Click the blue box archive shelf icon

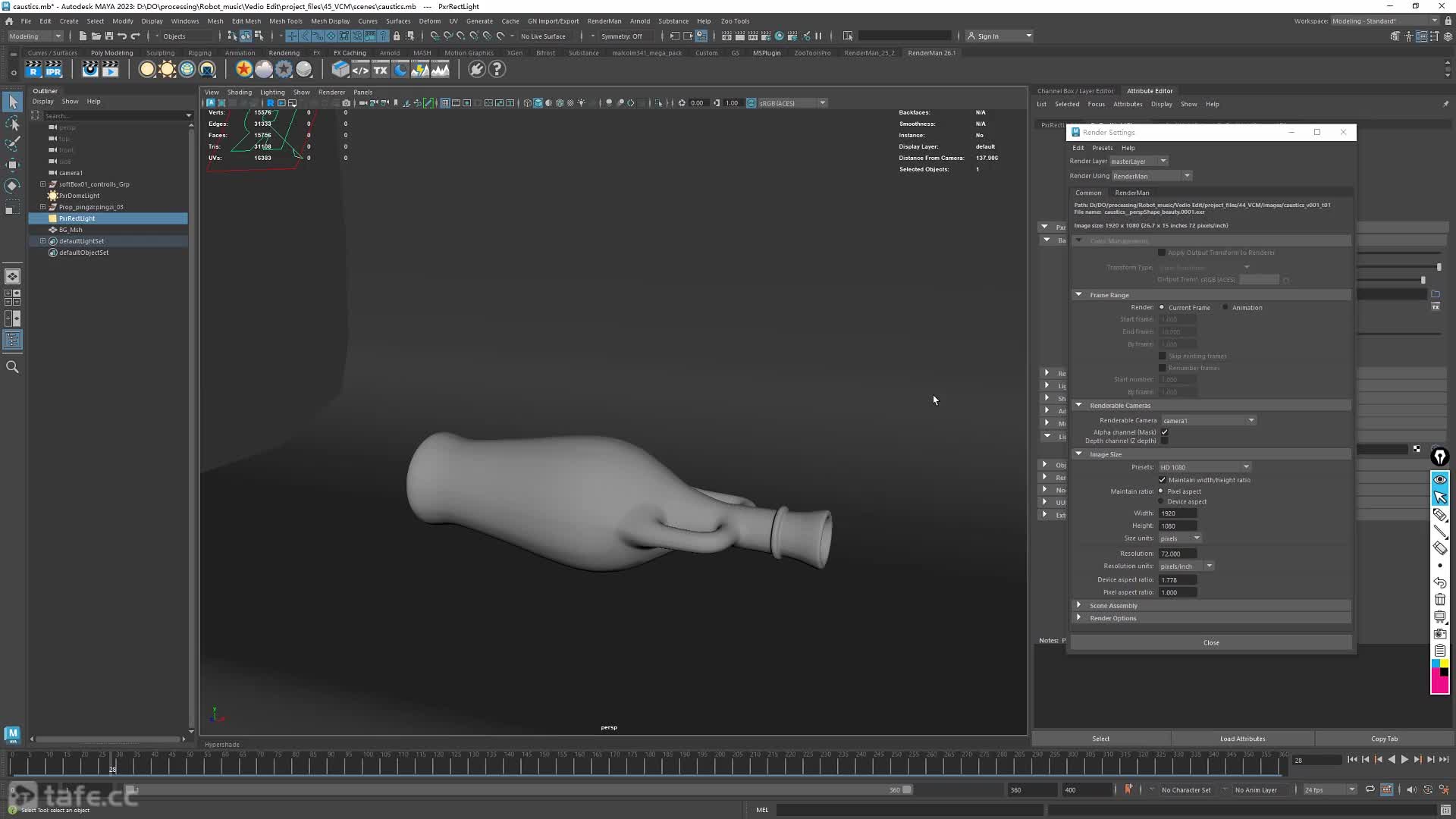pyautogui.click(x=340, y=70)
